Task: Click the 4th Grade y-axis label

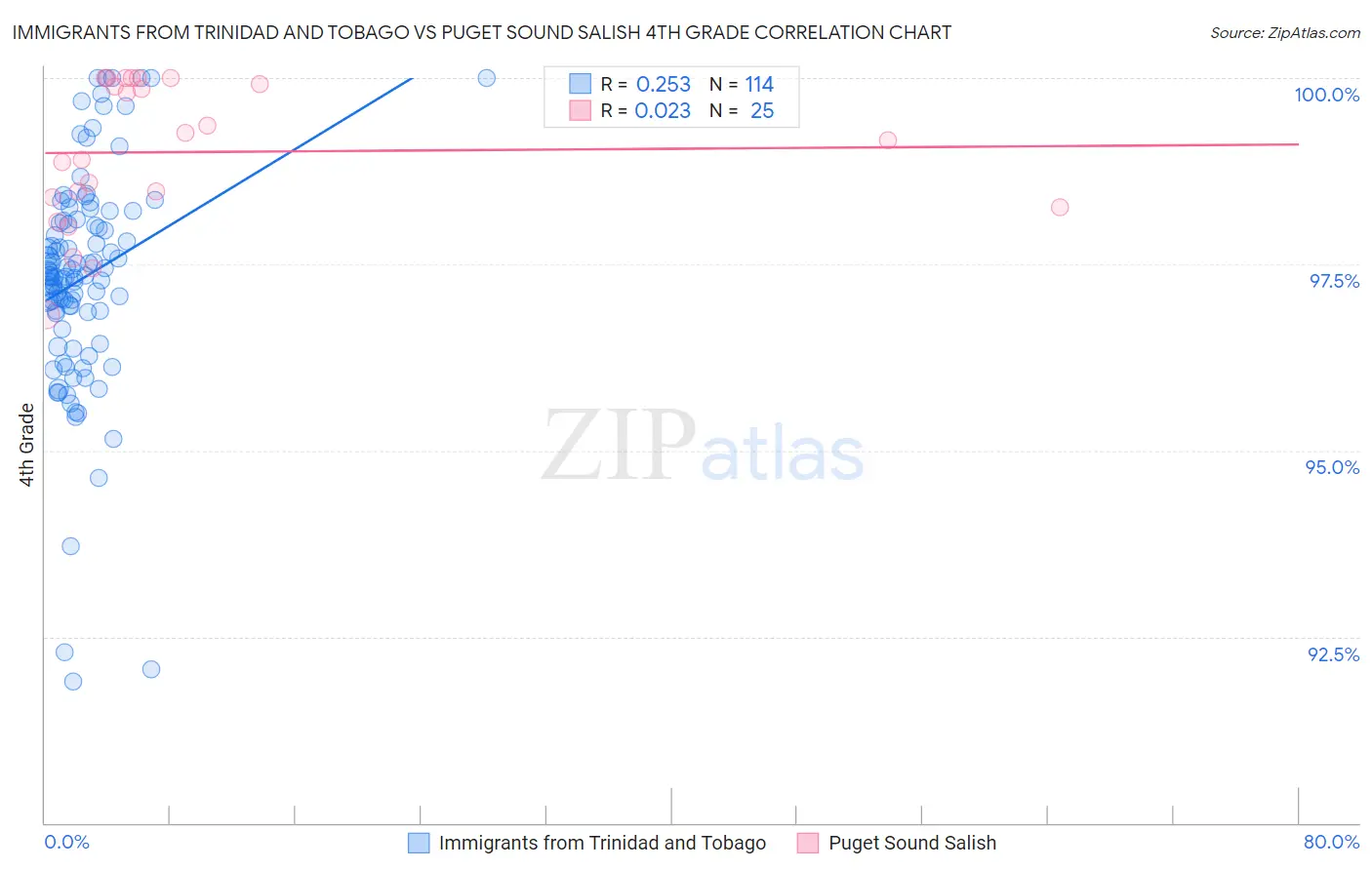Action: [x=27, y=445]
